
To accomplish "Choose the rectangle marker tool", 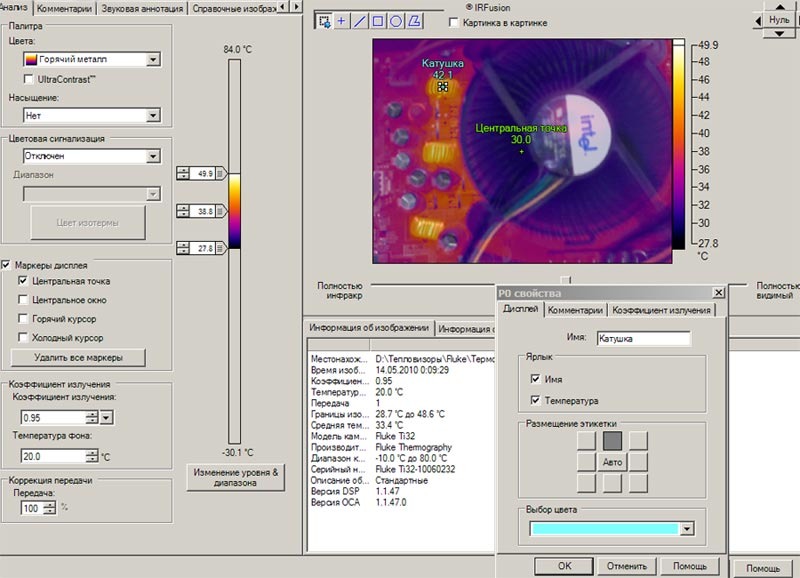I will click(x=378, y=21).
